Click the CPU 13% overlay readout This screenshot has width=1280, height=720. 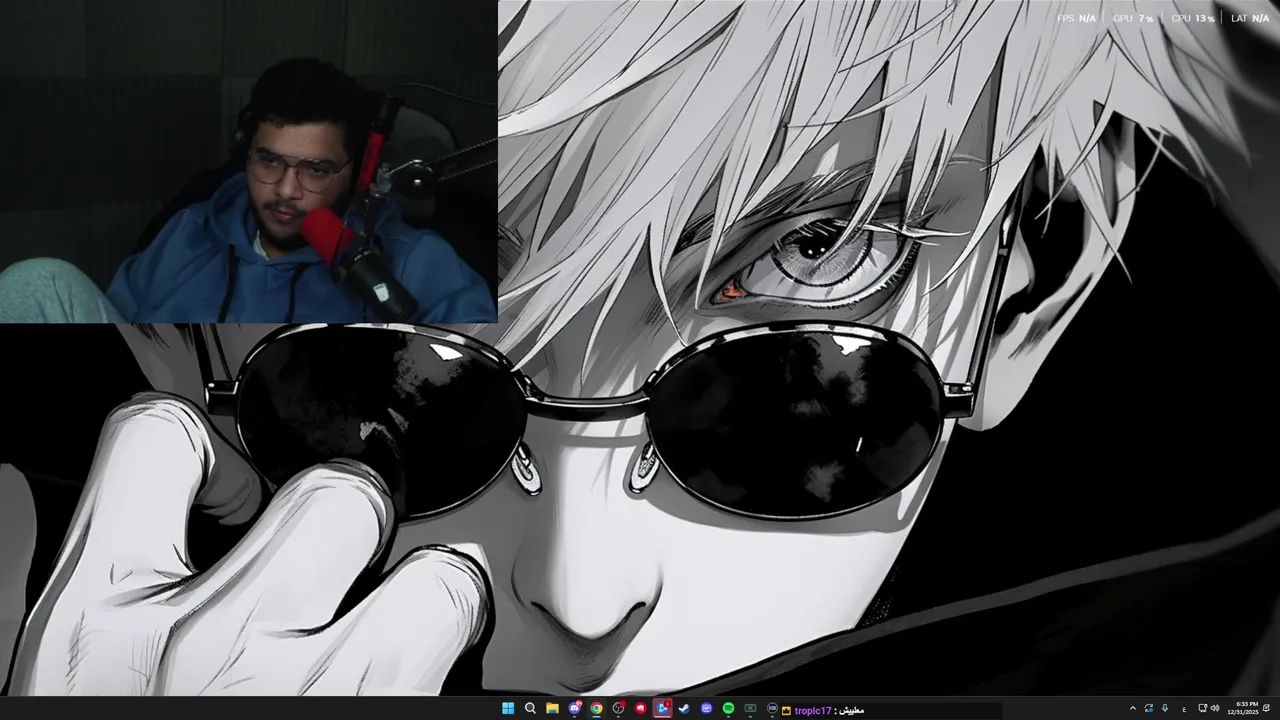coord(1192,18)
